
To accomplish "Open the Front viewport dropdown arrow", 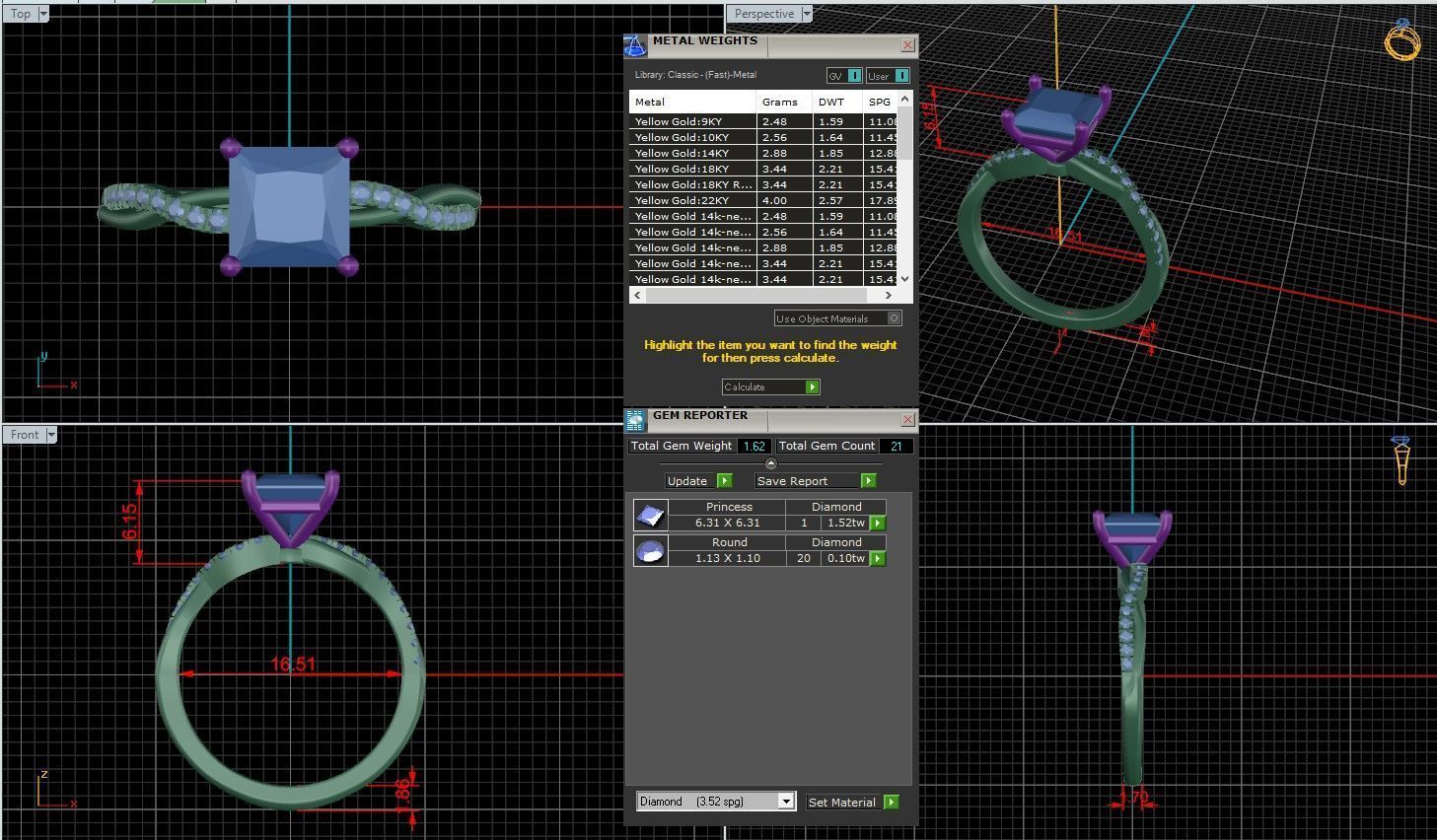I will (x=51, y=435).
